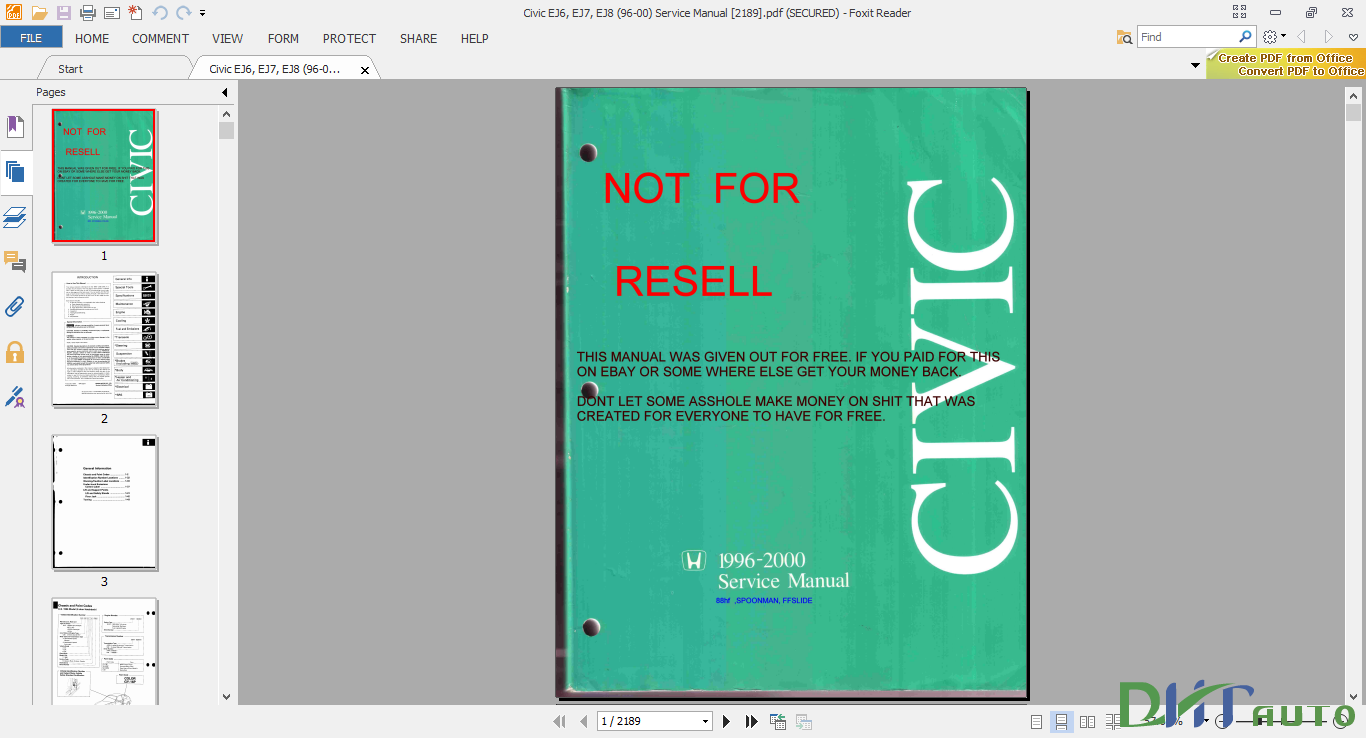Screen dimensions: 1366x738
Task: Open the document tab list dropdown arrow
Action: coord(1196,66)
